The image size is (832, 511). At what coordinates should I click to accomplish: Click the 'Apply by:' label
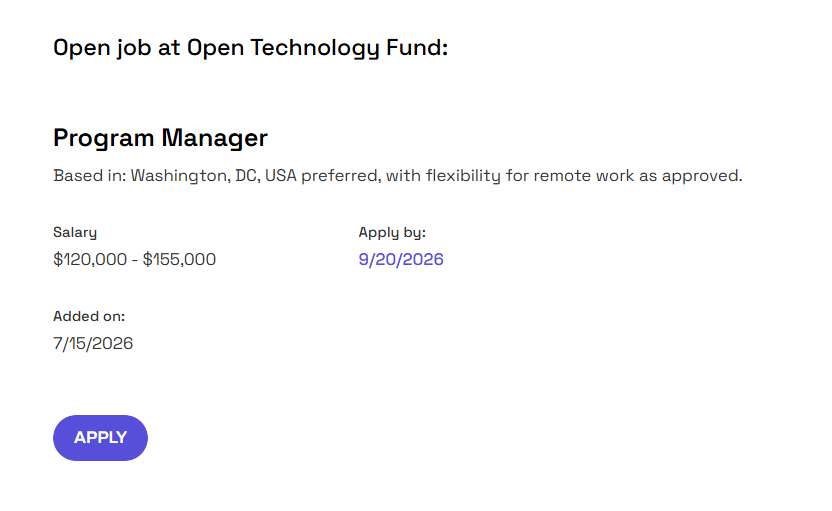tap(392, 232)
